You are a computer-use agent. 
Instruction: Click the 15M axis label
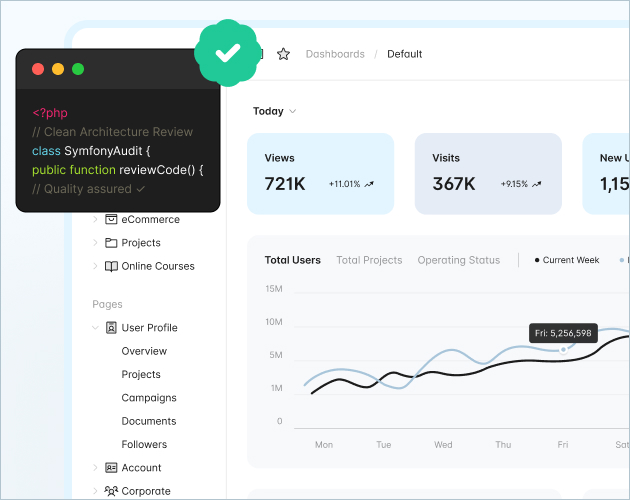(274, 289)
